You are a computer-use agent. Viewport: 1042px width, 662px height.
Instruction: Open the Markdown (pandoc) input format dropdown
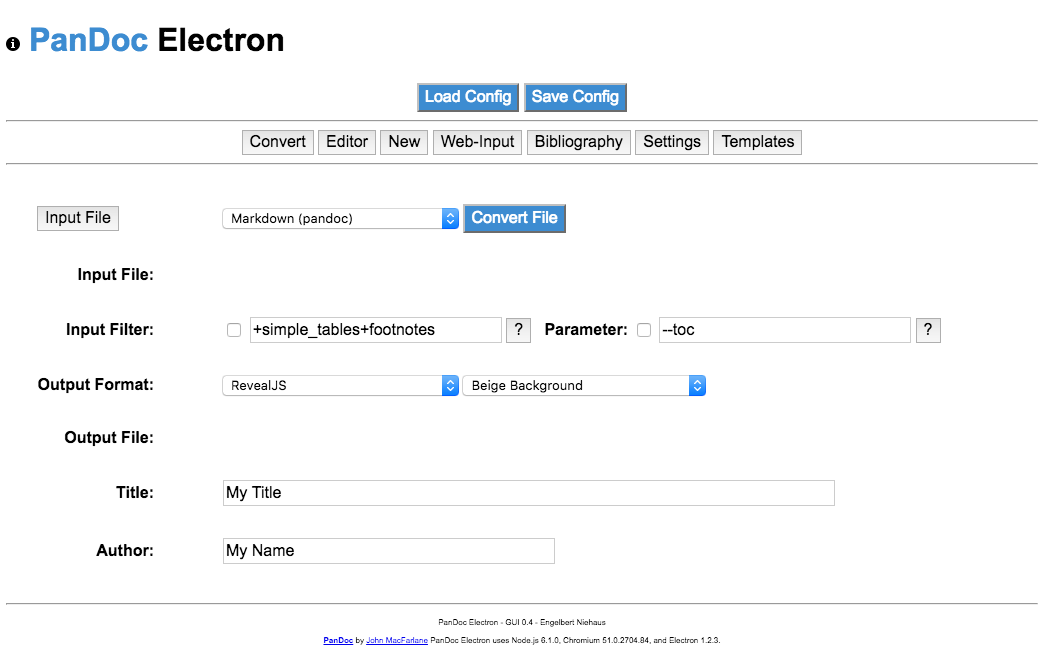pyautogui.click(x=340, y=218)
